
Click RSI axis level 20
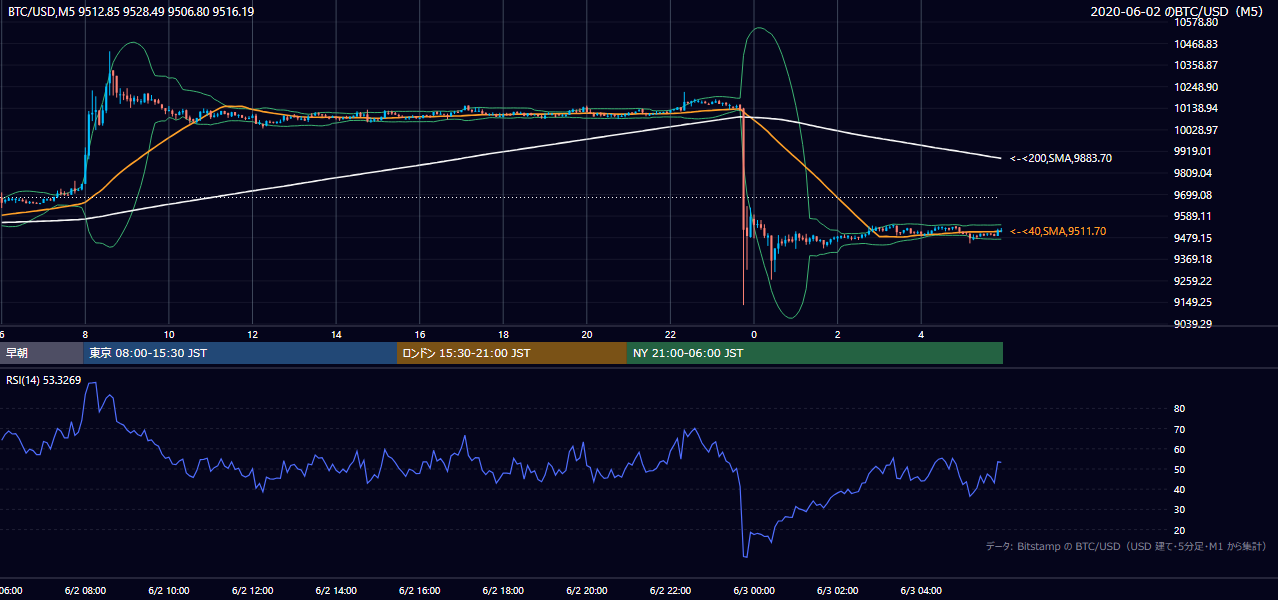[1180, 530]
